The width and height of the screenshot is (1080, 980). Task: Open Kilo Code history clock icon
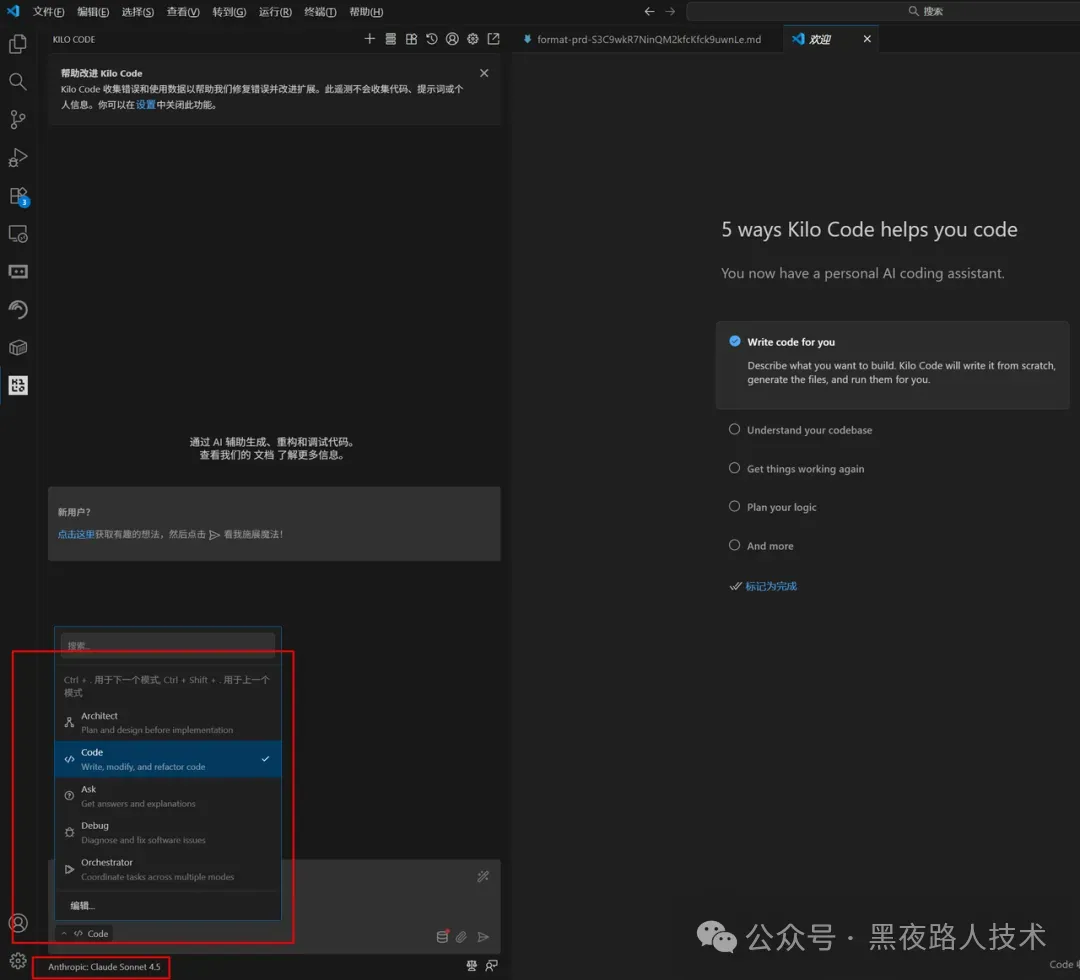(431, 39)
